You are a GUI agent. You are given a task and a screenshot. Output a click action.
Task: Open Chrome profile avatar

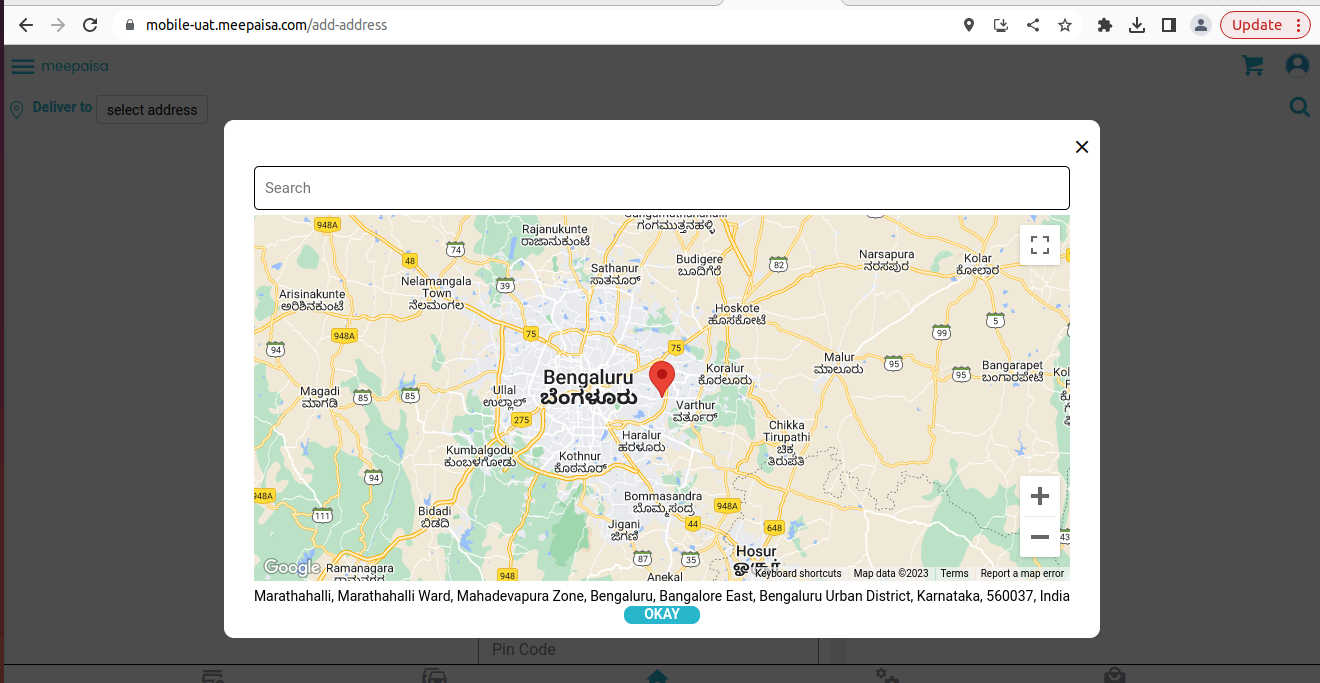point(1201,25)
